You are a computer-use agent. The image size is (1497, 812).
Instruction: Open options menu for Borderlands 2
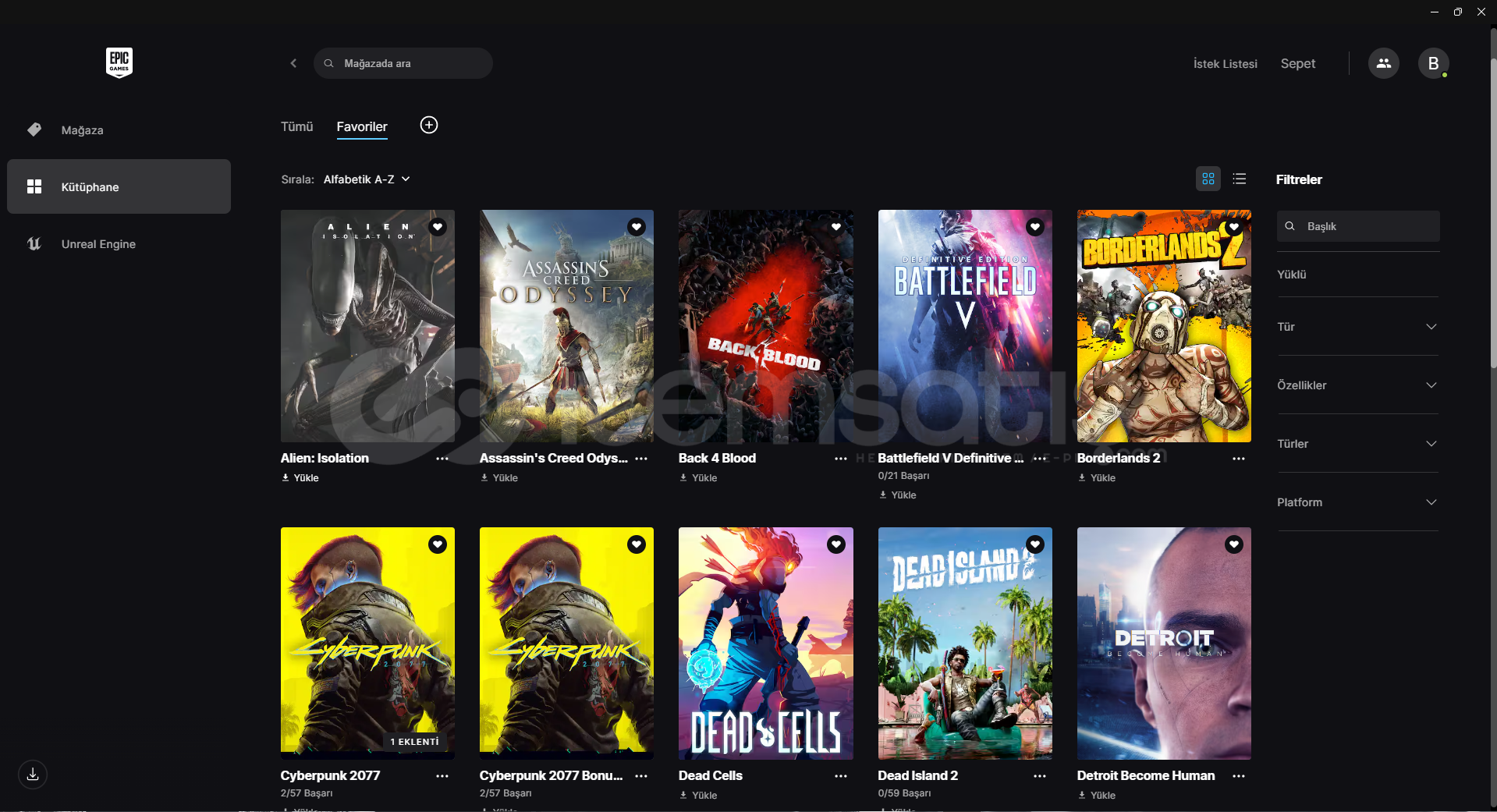[x=1239, y=459]
